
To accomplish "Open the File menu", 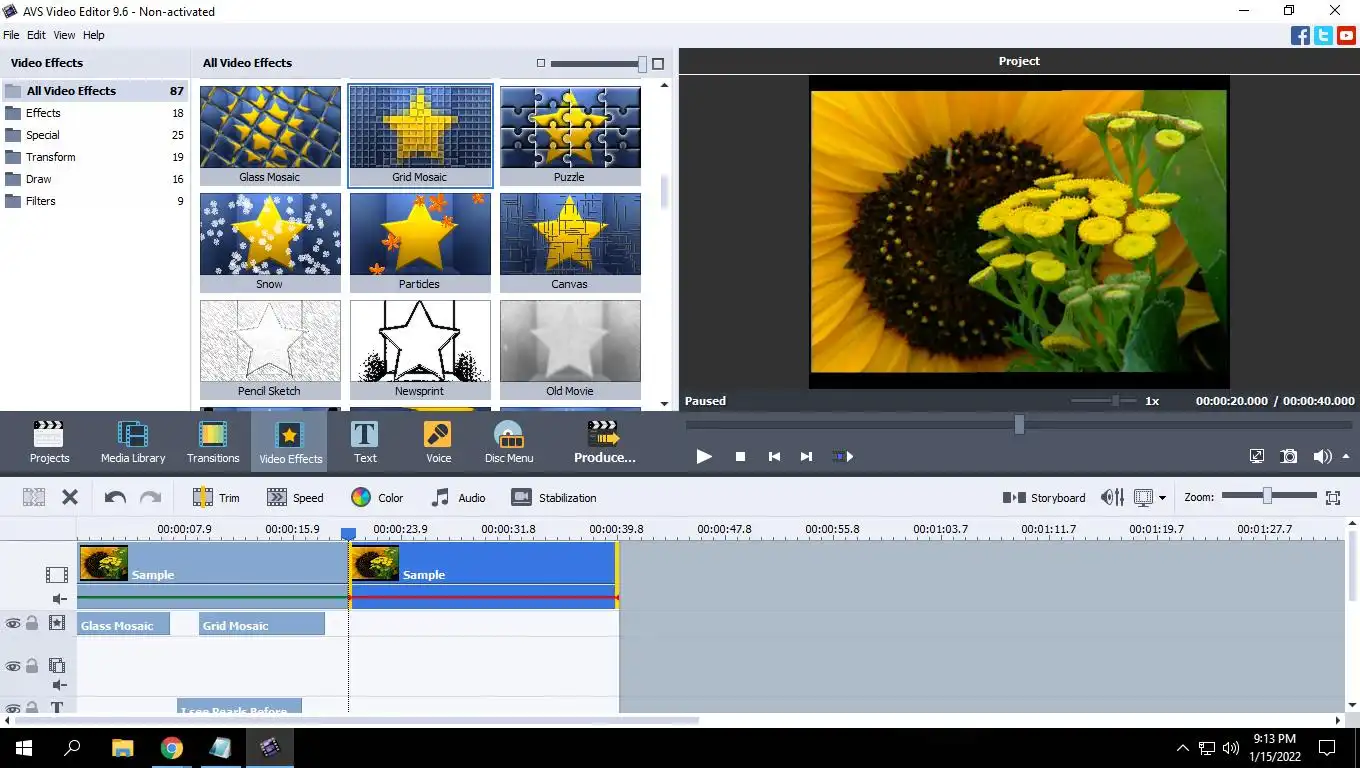I will [x=11, y=35].
